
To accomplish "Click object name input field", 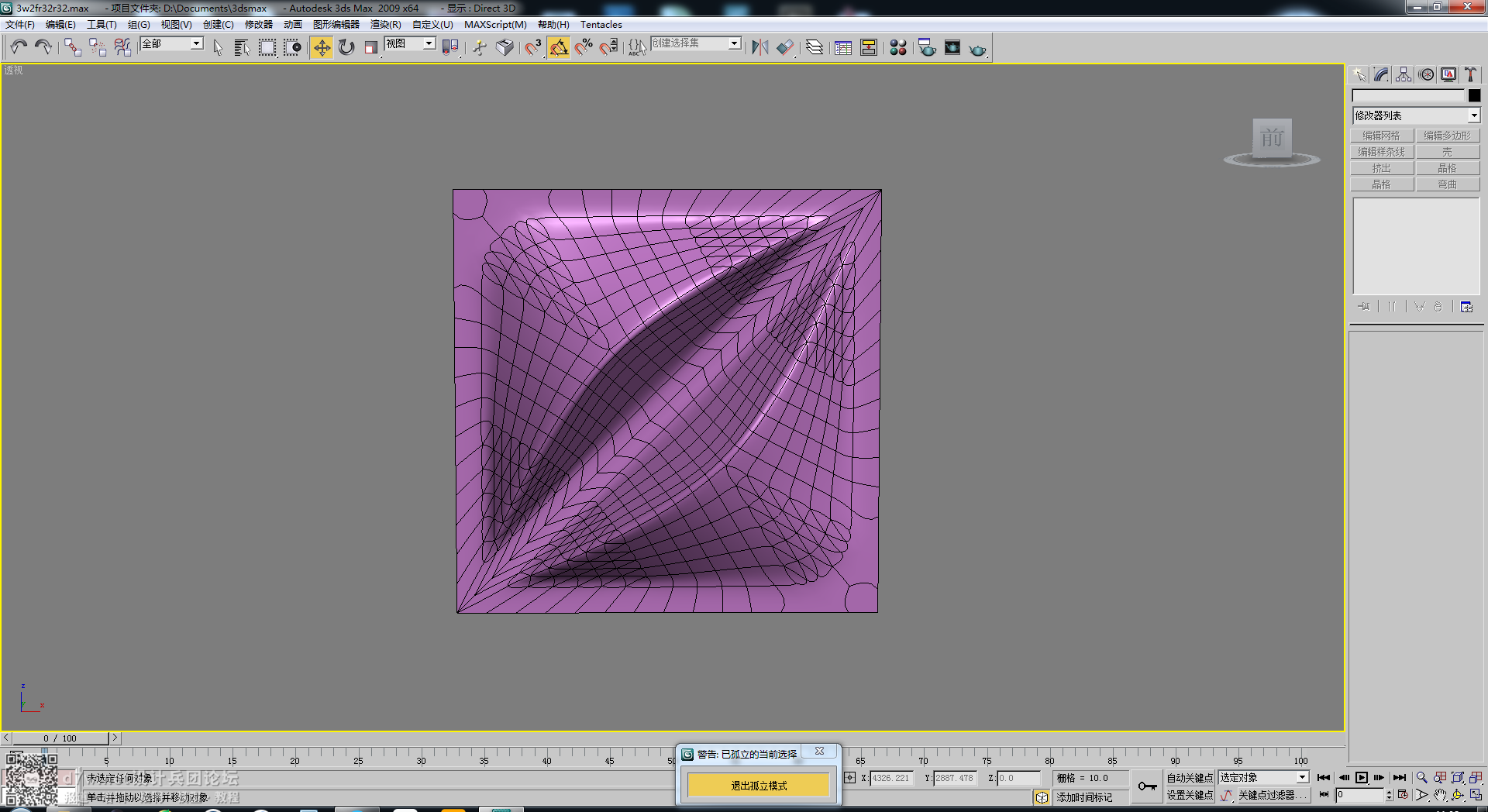I will coord(1408,95).
